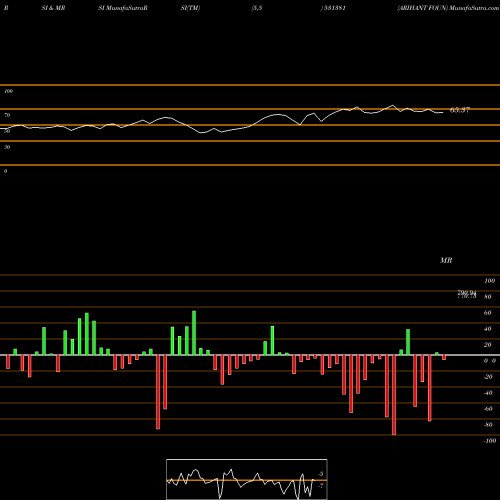This screenshot has height=500, width=500.
Task: Click the -7 label in the mini chart
Action: coord(320,486)
